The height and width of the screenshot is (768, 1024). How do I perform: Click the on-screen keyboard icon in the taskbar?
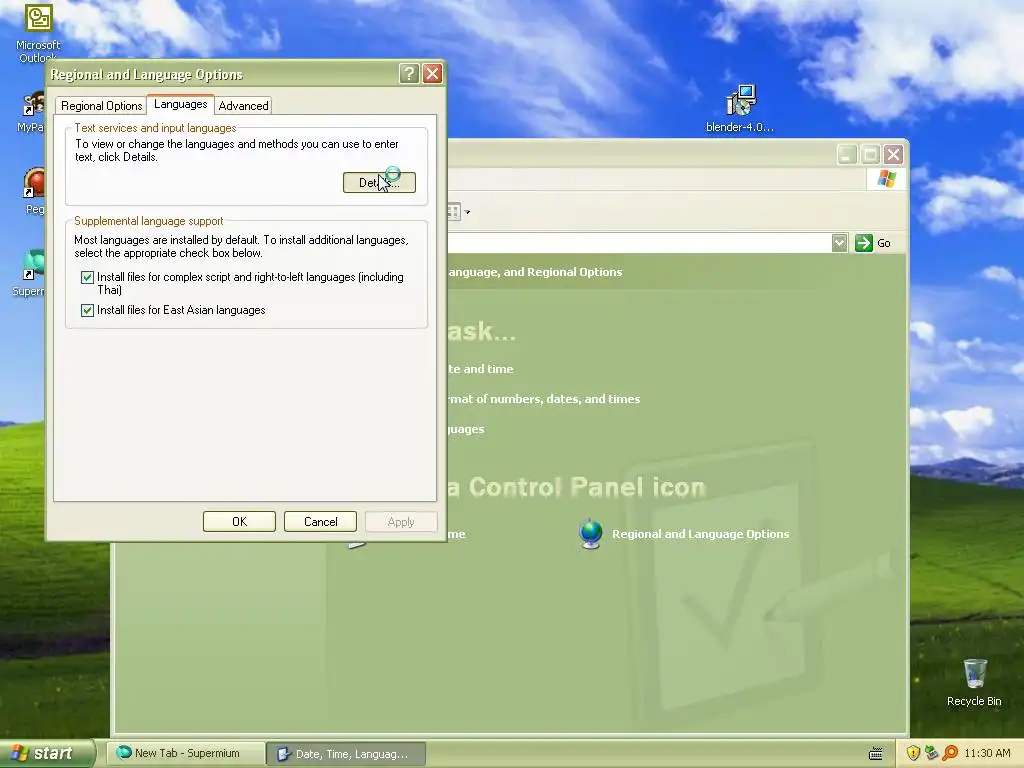click(876, 754)
